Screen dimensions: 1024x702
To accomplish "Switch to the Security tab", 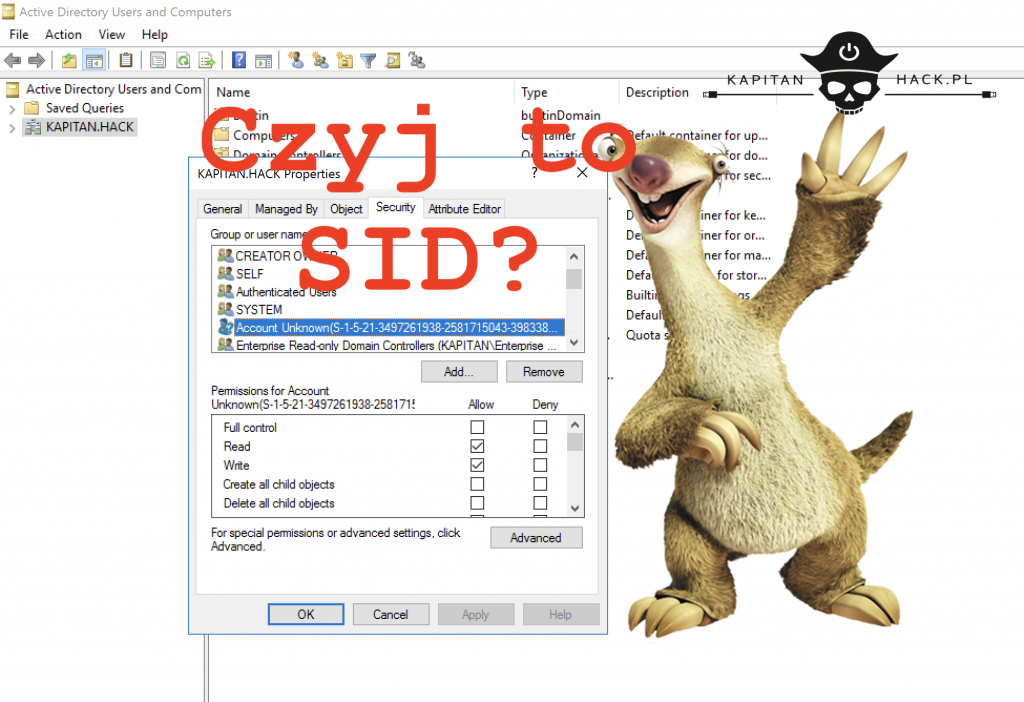I will pos(396,207).
